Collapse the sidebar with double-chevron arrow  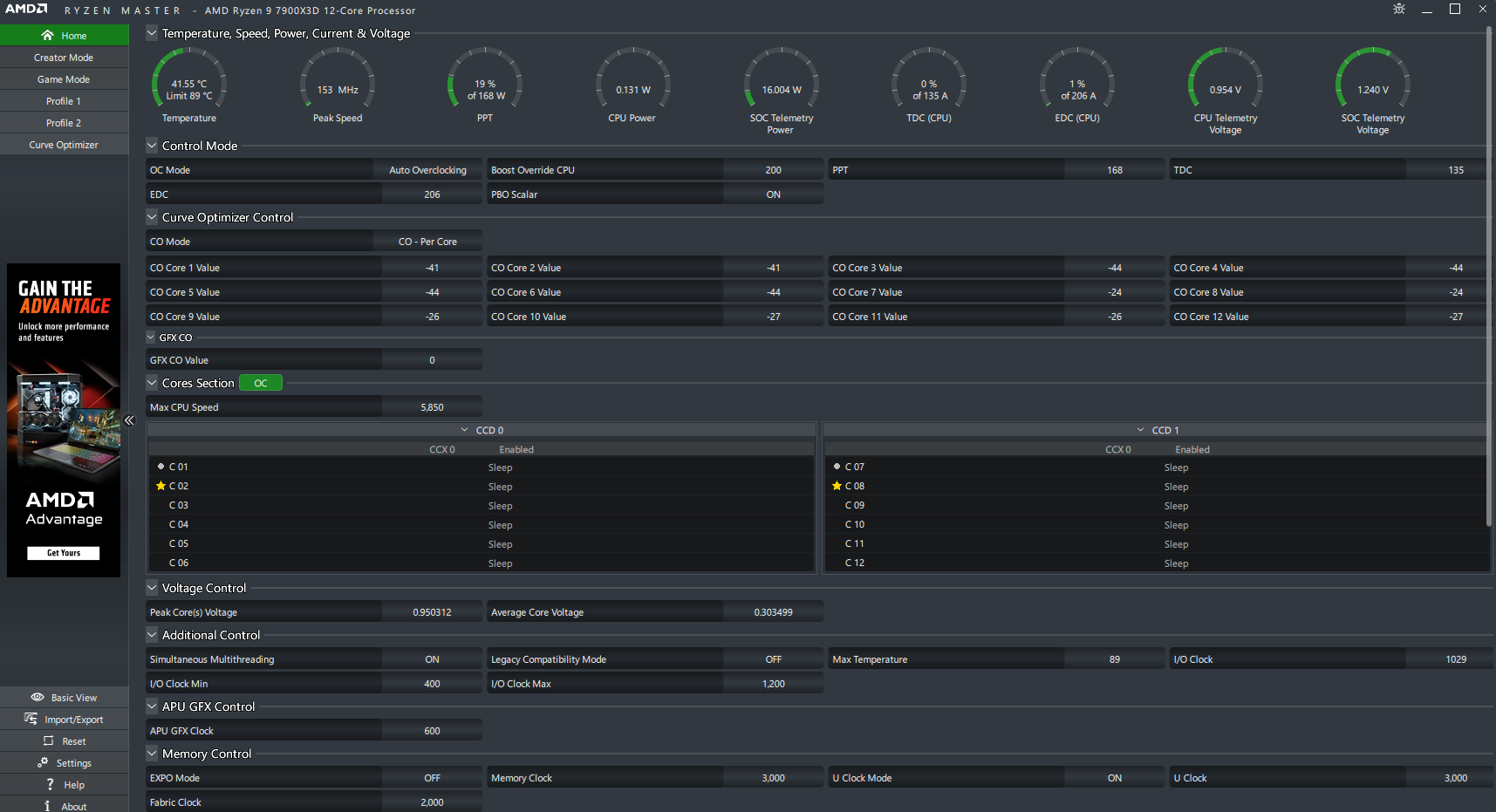point(129,420)
